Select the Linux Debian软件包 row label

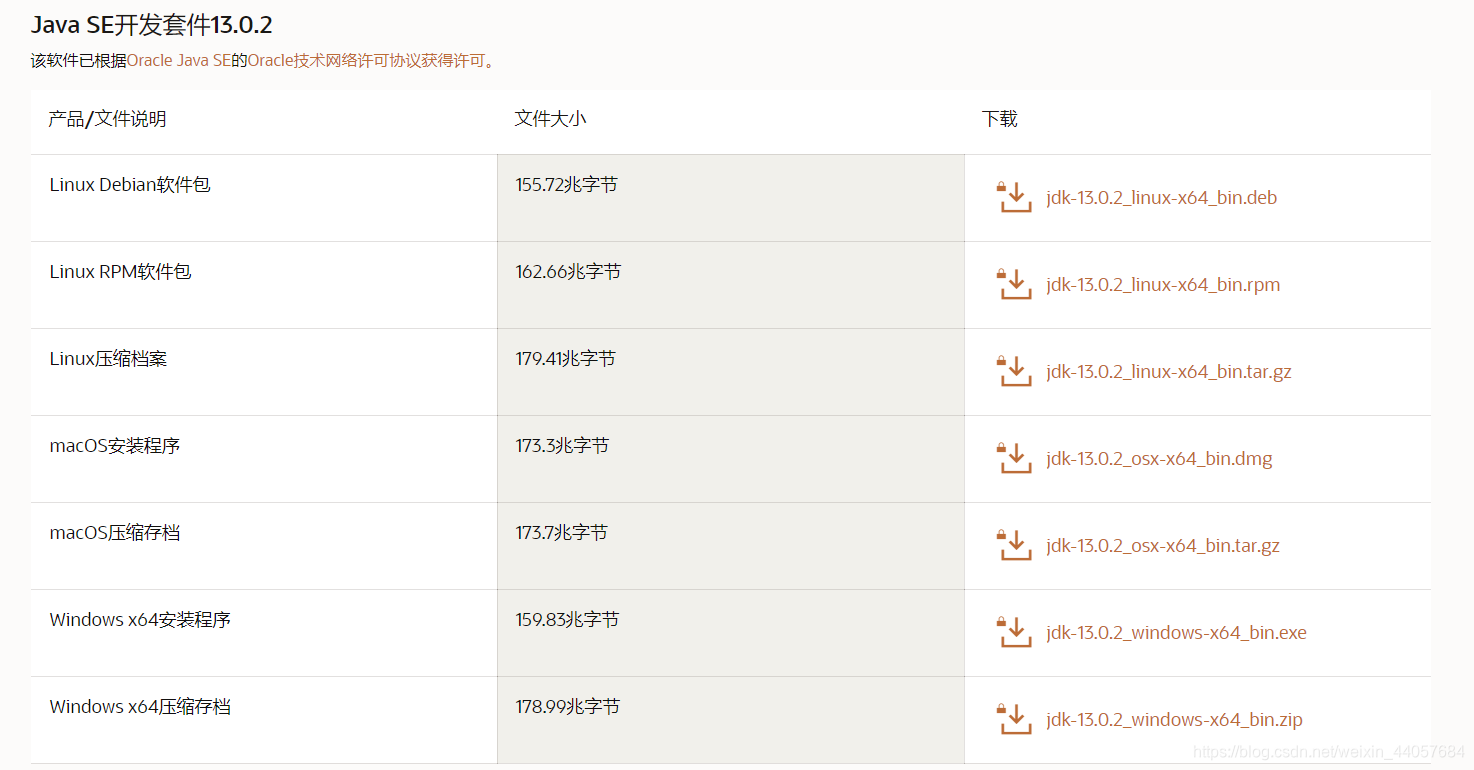coord(130,185)
